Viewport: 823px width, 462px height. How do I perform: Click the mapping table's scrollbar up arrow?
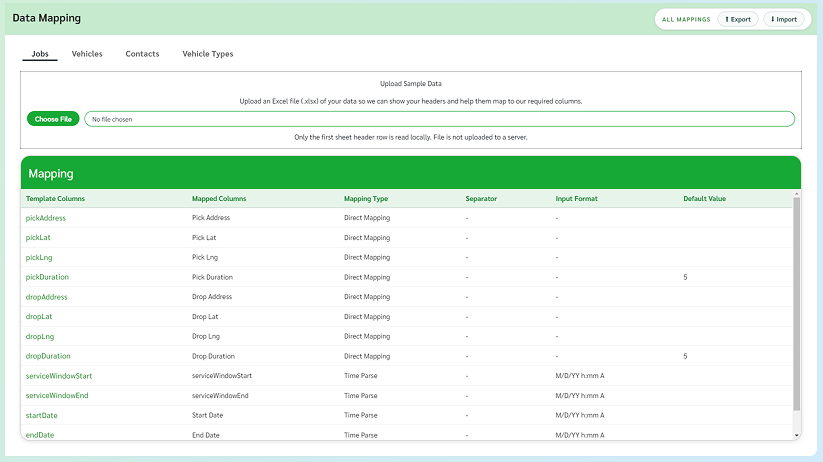coord(797,195)
